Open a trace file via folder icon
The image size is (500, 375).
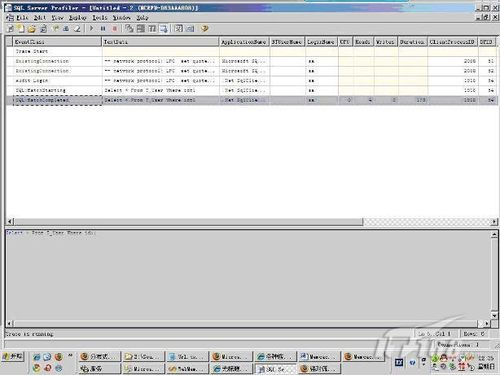[32, 29]
